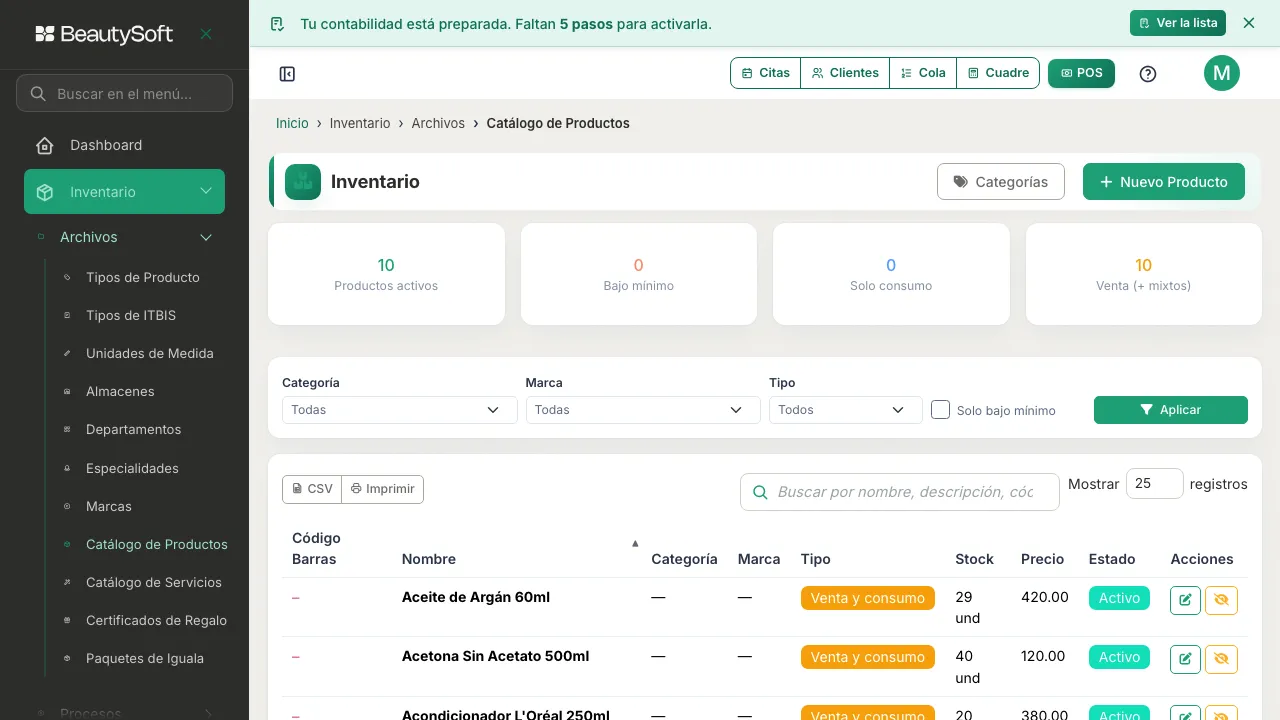Focus the Buscar en el menú field

coord(124,93)
